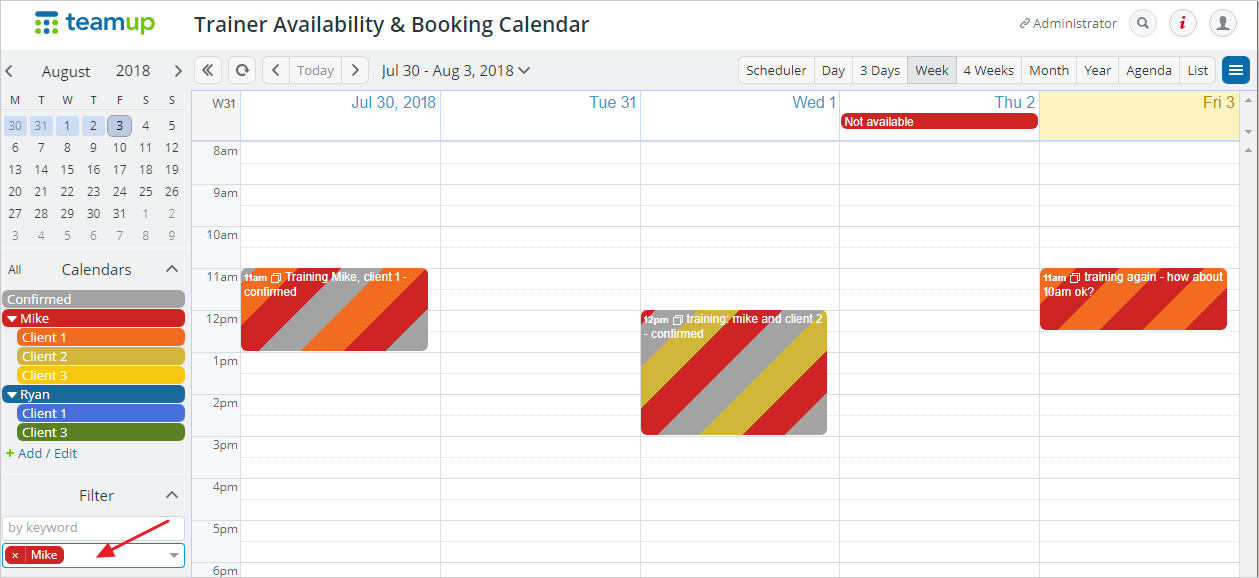The width and height of the screenshot is (1259, 578).
Task: Toggle Ryan's Client 3 calendar
Action: [101, 432]
